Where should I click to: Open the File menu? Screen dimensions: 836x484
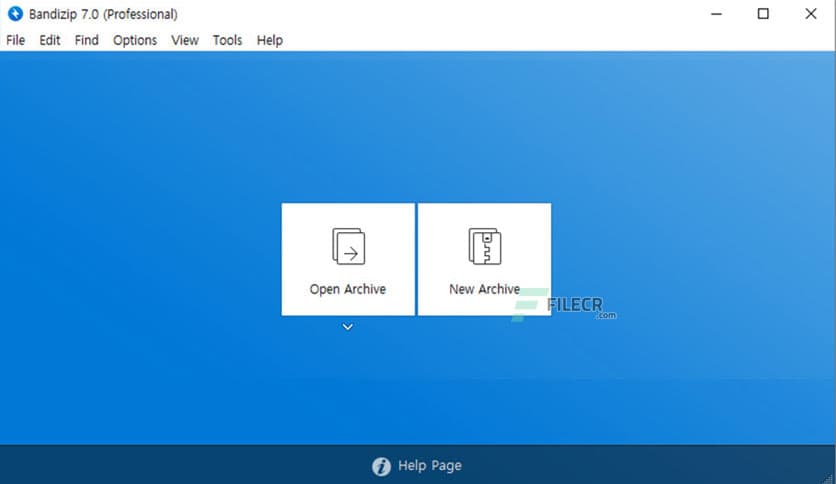[x=15, y=41]
